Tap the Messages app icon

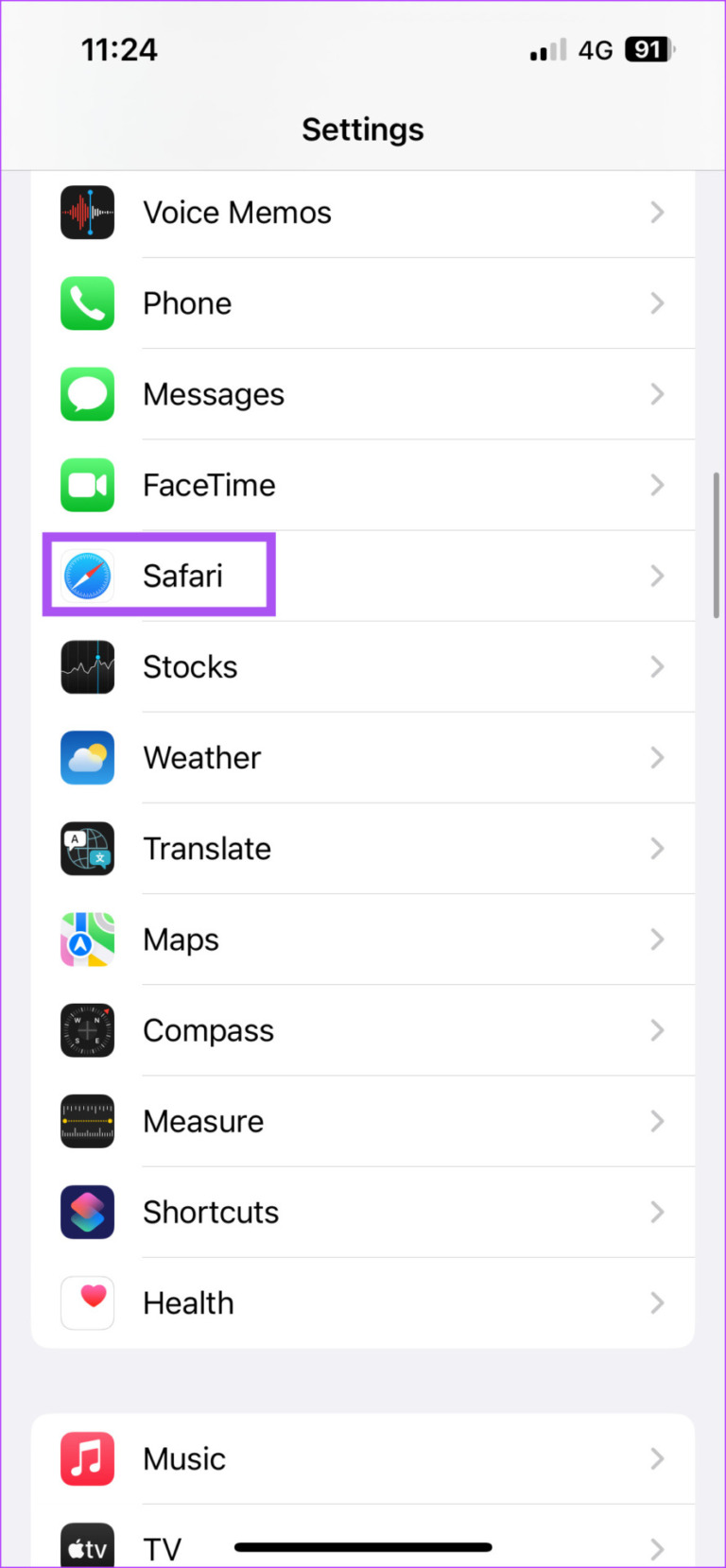point(87,394)
